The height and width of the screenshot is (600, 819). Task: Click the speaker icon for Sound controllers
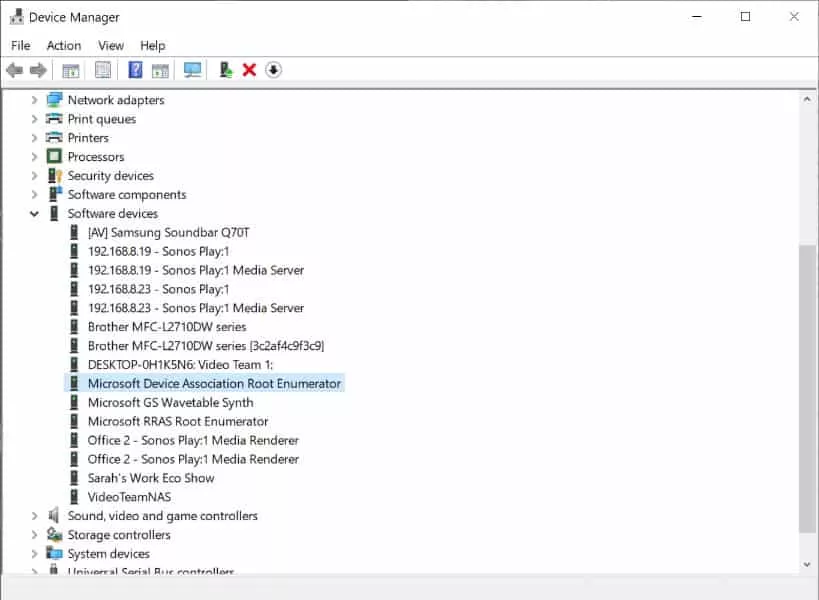(x=54, y=516)
